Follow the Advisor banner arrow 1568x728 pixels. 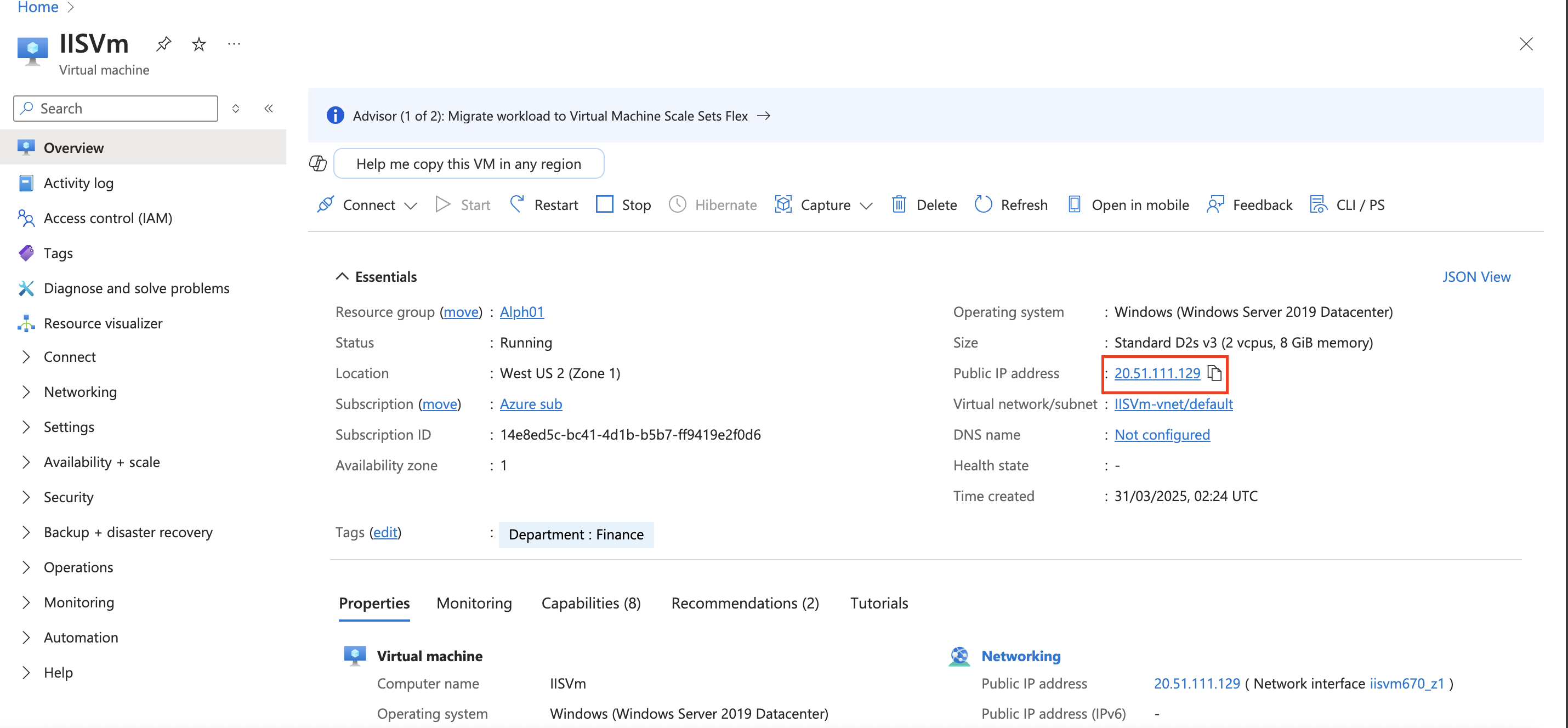(x=764, y=115)
